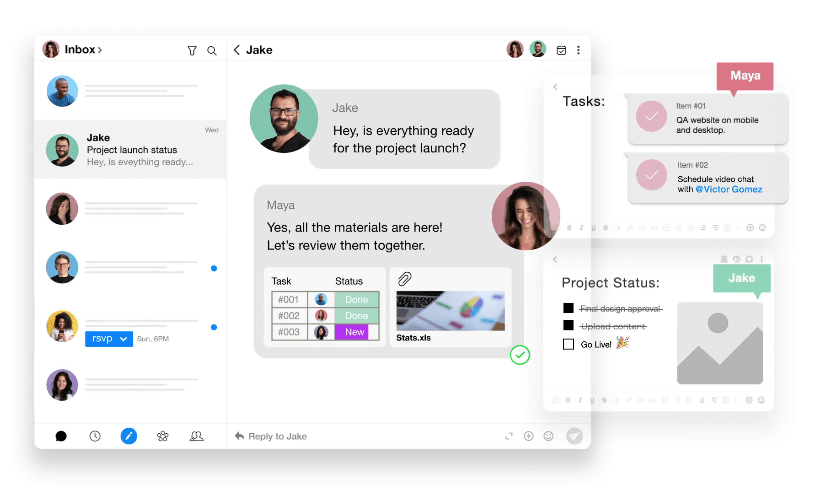Image resolution: width=814 pixels, height=489 pixels.
Task: Click the search magnifier in Inbox header
Action: pyautogui.click(x=212, y=50)
